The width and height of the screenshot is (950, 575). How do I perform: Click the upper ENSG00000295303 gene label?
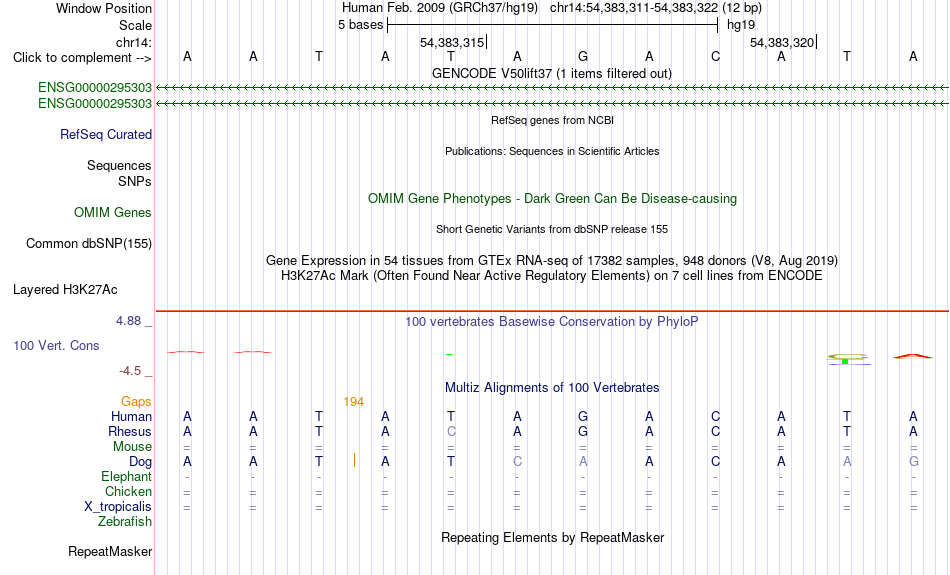click(x=95, y=88)
